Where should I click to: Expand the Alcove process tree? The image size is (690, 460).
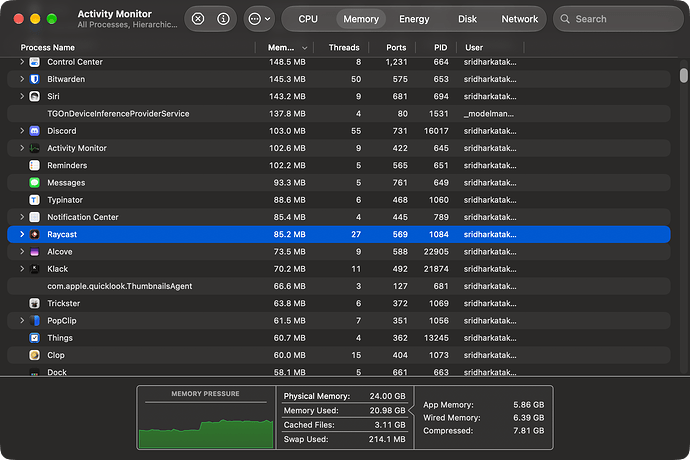coord(22,252)
